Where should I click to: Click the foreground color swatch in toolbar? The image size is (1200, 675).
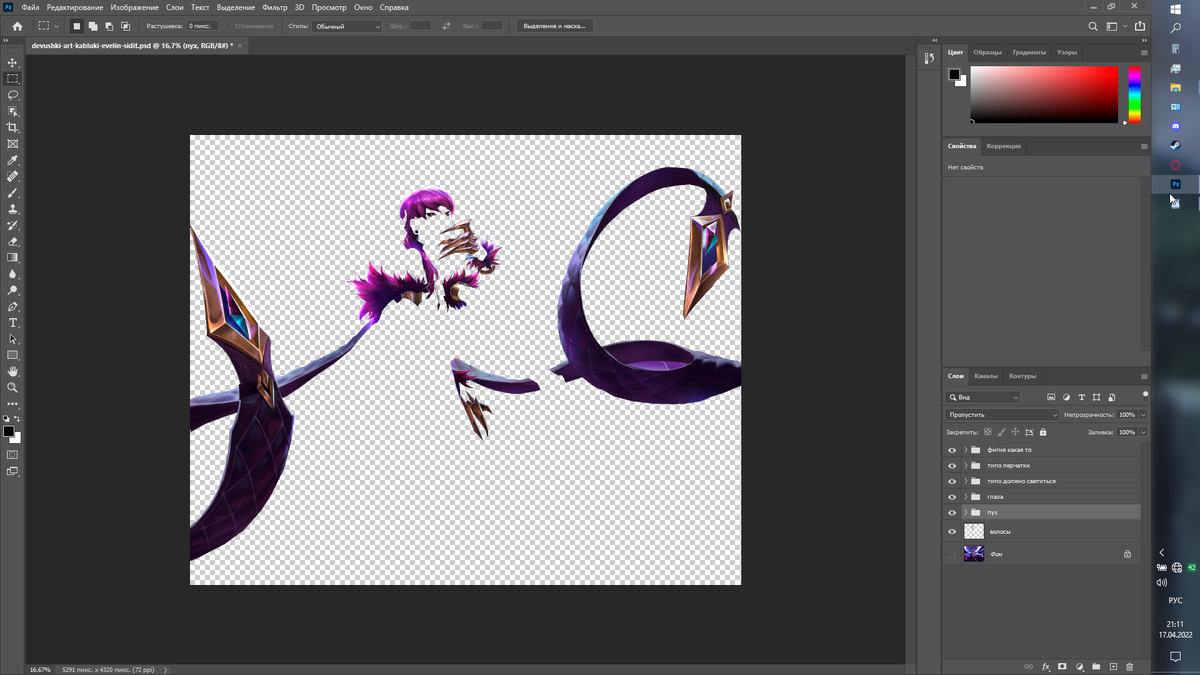9,431
